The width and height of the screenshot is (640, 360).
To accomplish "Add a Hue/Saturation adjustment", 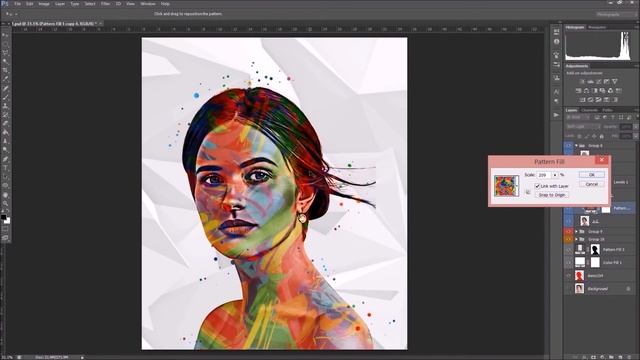I will 578,91.
